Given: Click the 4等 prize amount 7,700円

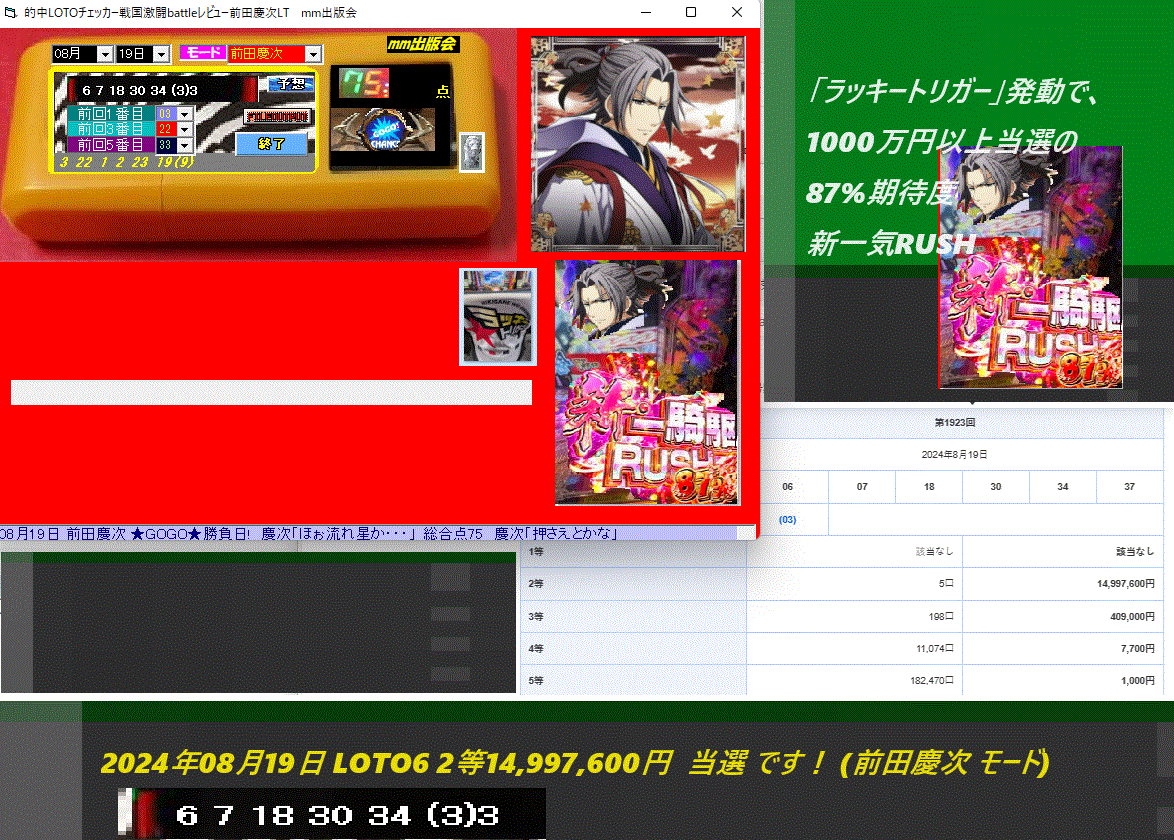Looking at the screenshot, I should point(1137,649).
